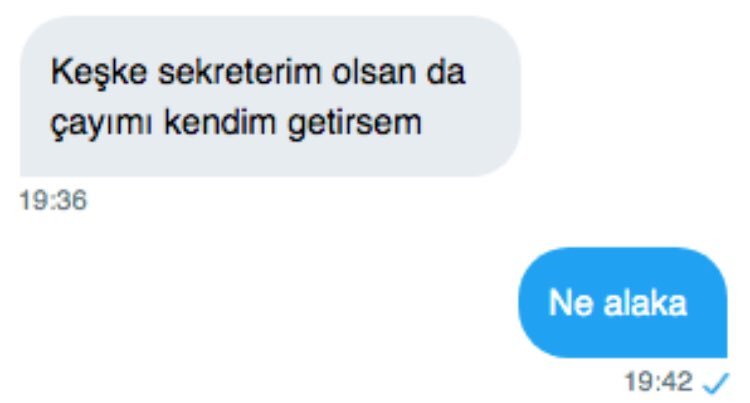This screenshot has height=403, width=750.
Task: Click the hour digits of the 19:36 timestamp
Action: pyautogui.click(x=33, y=200)
